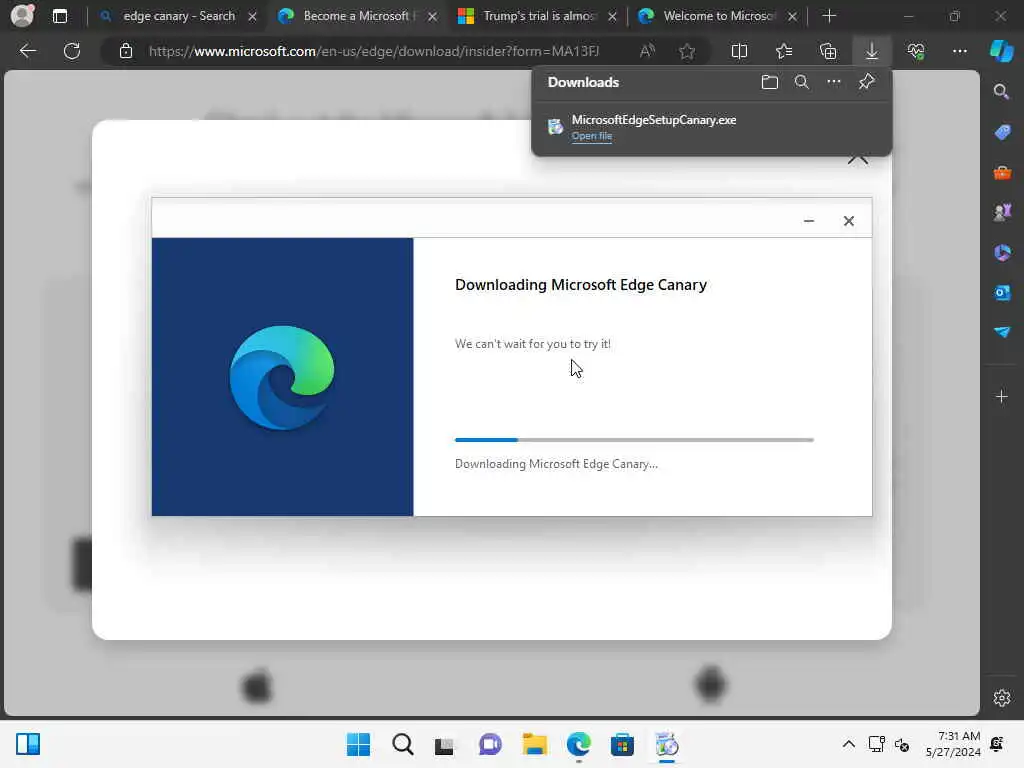Open Browser essentials heart icon

pos(916,51)
